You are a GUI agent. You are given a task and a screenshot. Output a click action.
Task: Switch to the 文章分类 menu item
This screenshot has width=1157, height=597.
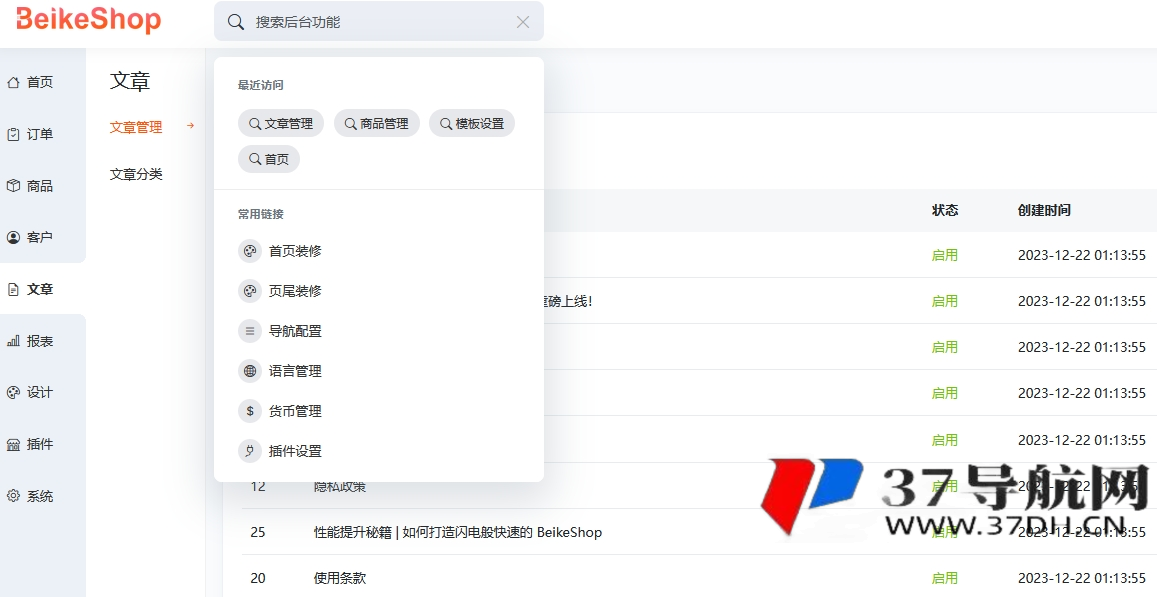[135, 173]
